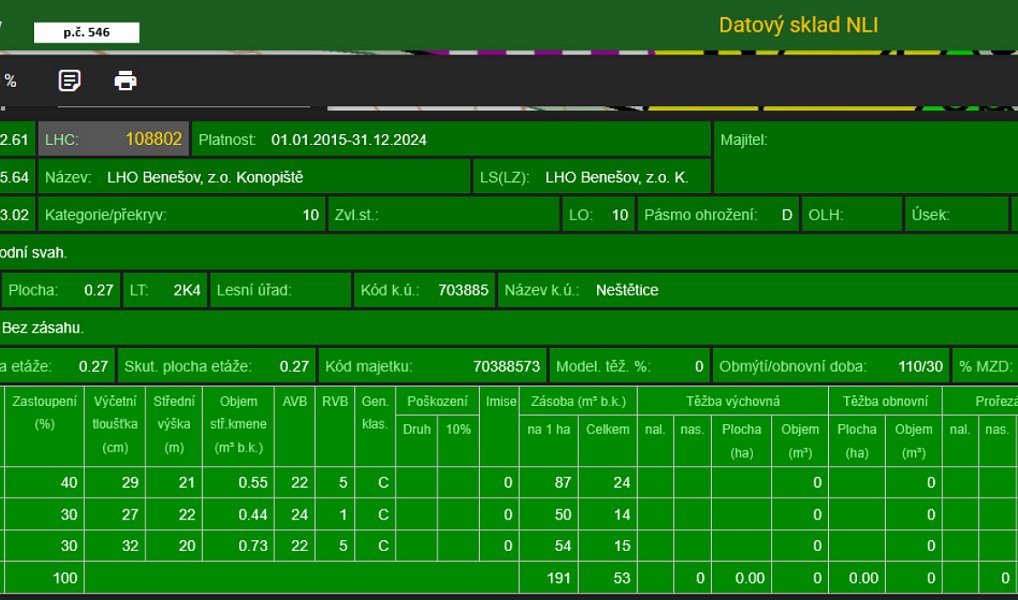Click the Obmýtí/obnovní doba value 110/30

pyautogui.click(x=921, y=366)
